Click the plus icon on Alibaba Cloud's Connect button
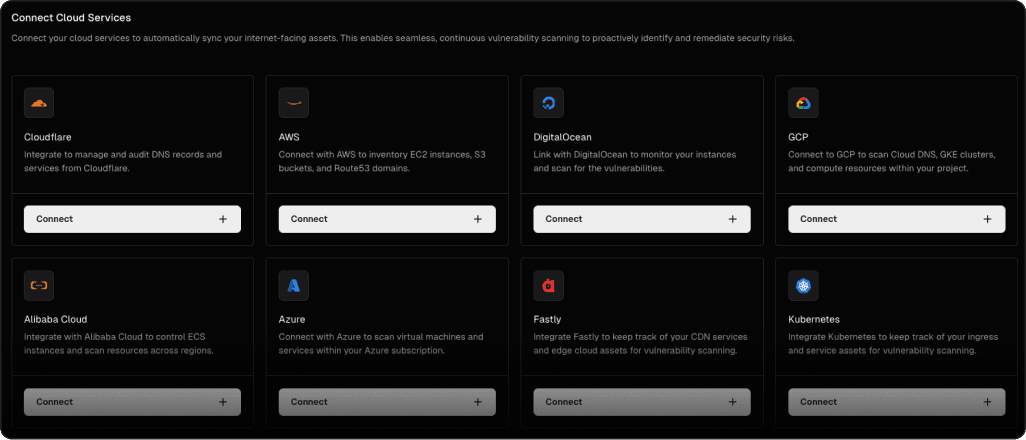 click(x=223, y=402)
